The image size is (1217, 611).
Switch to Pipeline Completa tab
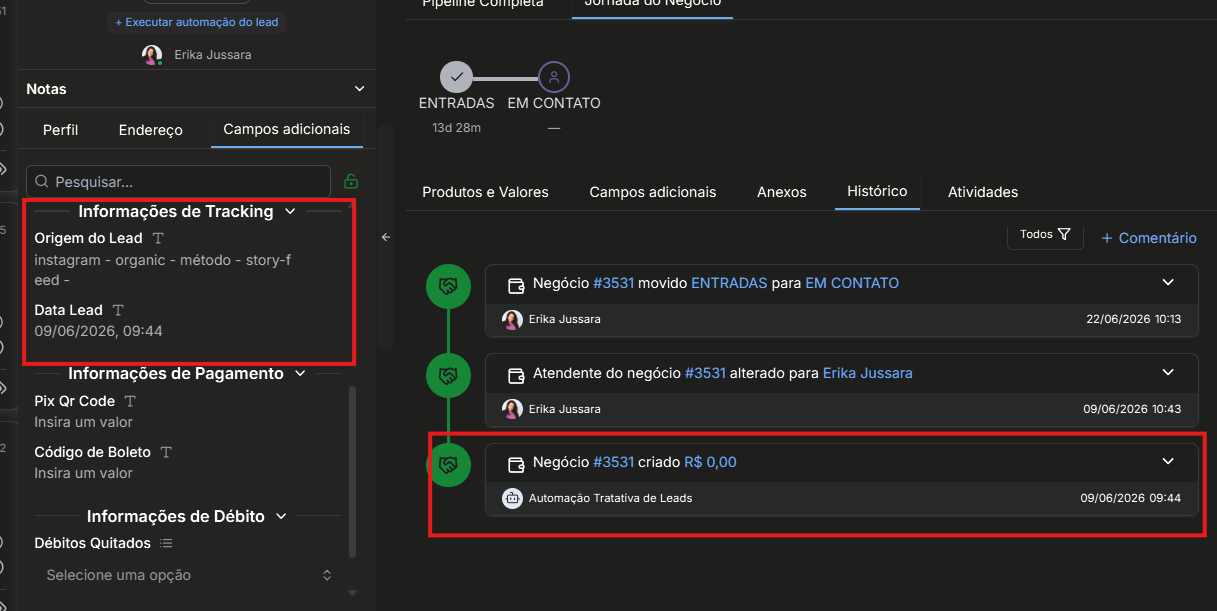pyautogui.click(x=483, y=4)
